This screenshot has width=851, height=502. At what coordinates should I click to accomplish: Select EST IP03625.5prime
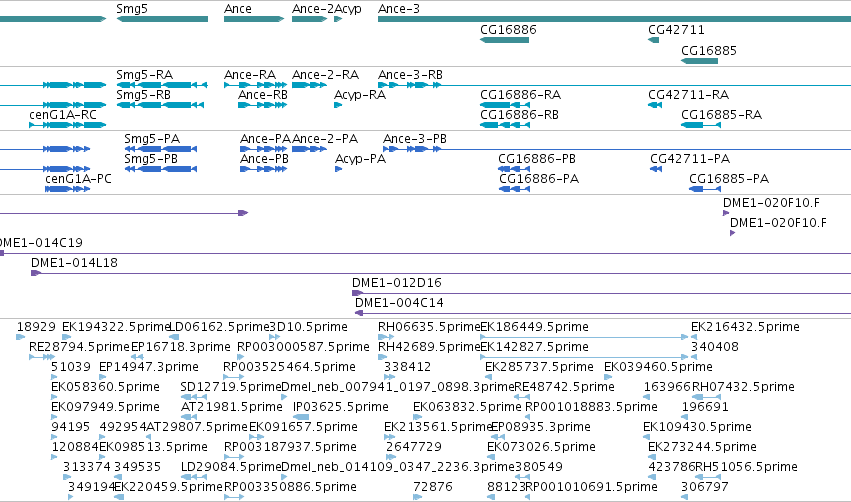coord(341,407)
